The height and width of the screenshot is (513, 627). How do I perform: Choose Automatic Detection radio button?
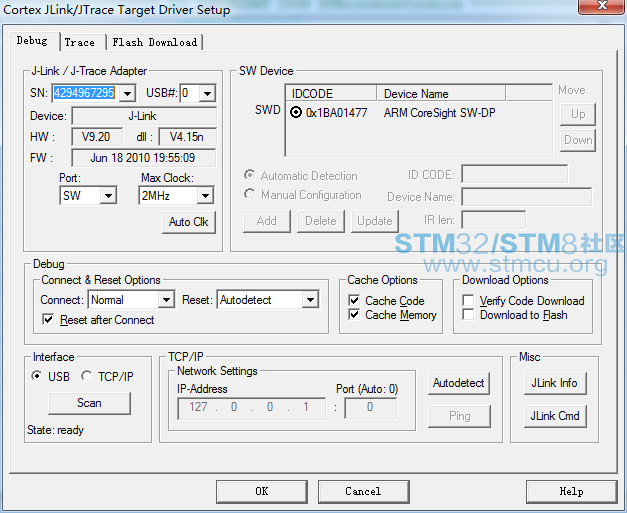coord(250,175)
